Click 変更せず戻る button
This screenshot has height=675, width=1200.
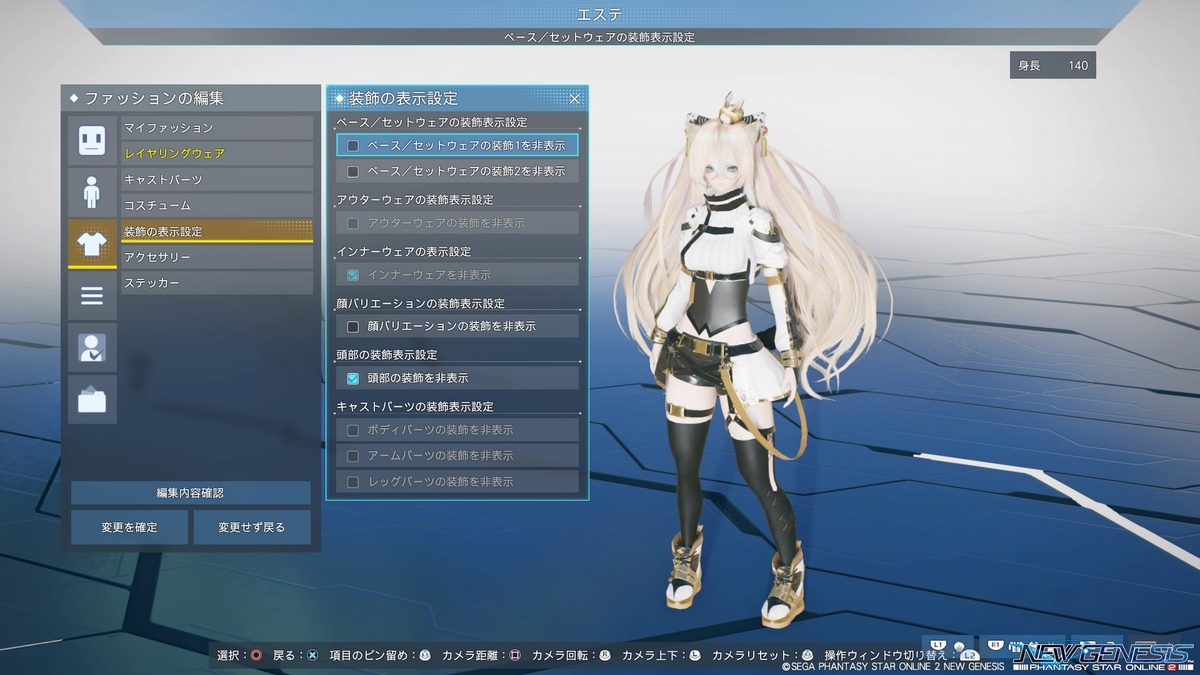(x=252, y=527)
